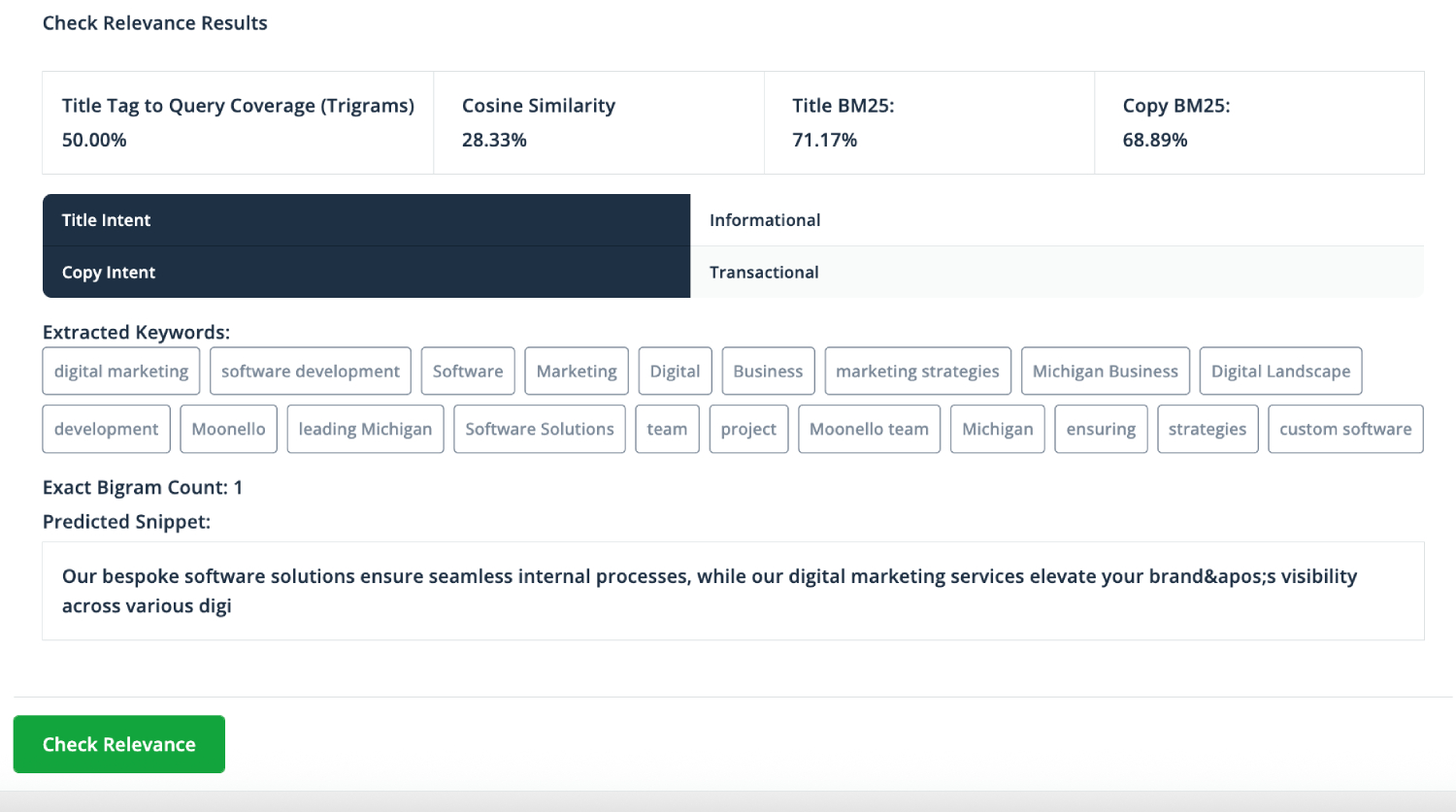Screen dimensions: 1456x812
Task: Select the 'custom software' keyword chip
Action: (x=1345, y=429)
